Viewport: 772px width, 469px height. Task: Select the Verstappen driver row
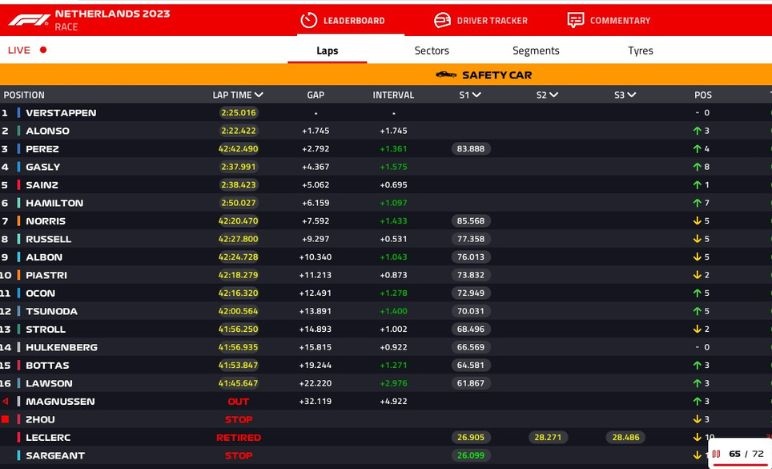click(x=61, y=113)
